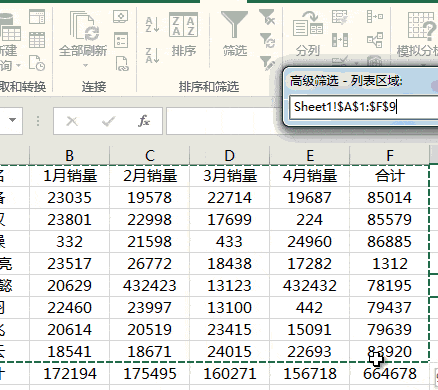The width and height of the screenshot is (438, 390).
Task: Click the 全部刷新 refresh all button
Action: click(83, 33)
